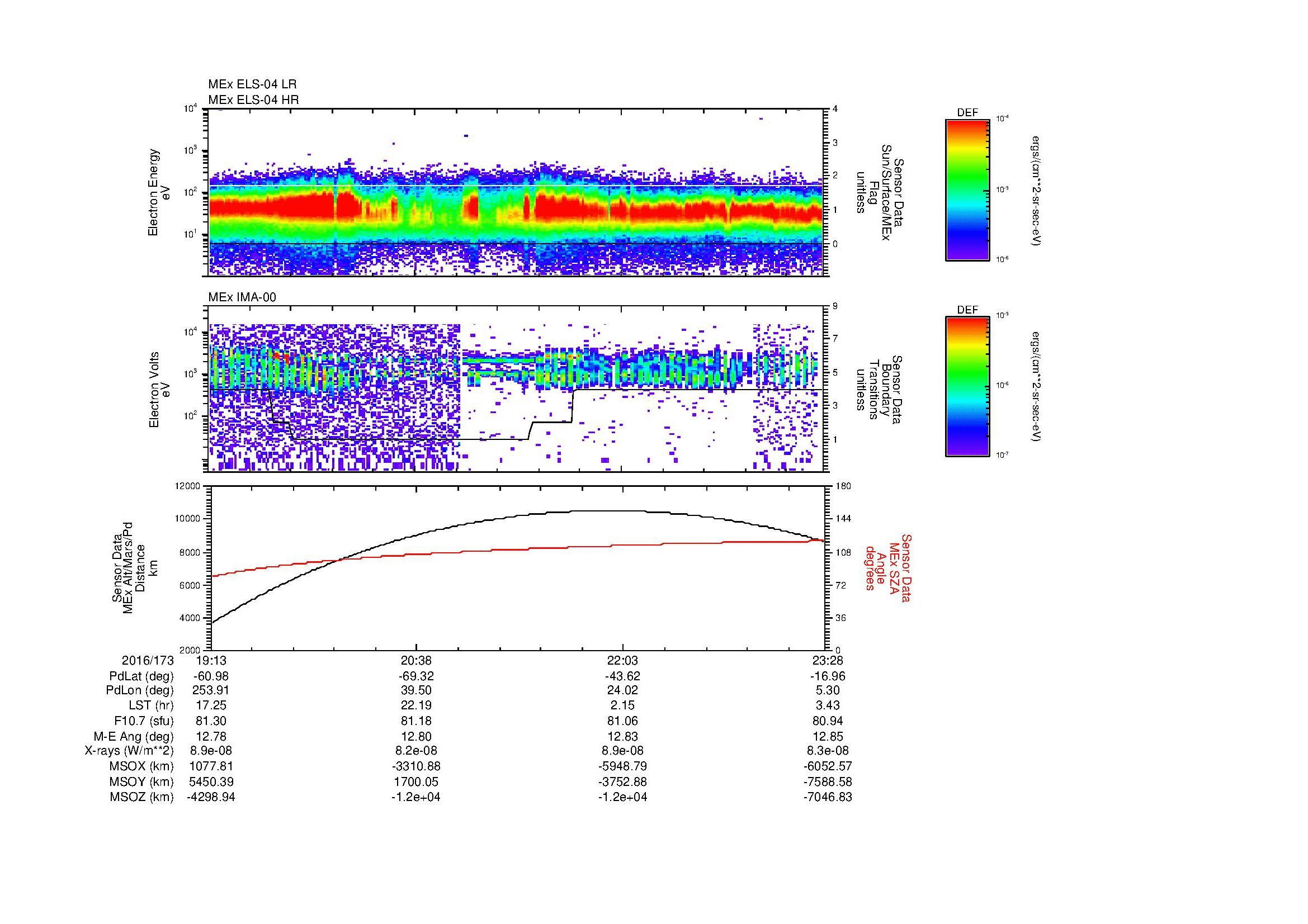This screenshot has width=1308, height=924.
Task: Click the 'MSOZ (km)' row label
Action: [141, 798]
